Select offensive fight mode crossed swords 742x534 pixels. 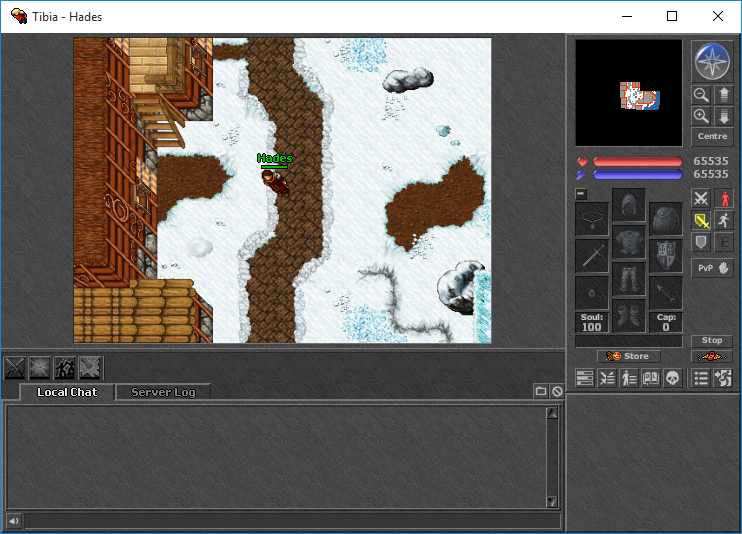point(701,198)
